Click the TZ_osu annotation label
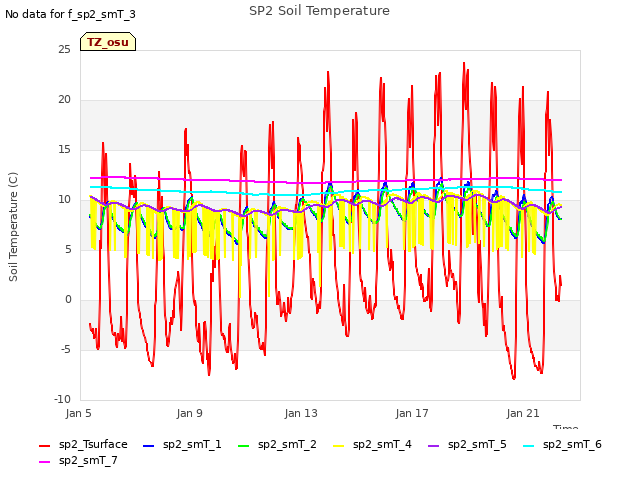The image size is (640, 480). pyautogui.click(x=108, y=42)
